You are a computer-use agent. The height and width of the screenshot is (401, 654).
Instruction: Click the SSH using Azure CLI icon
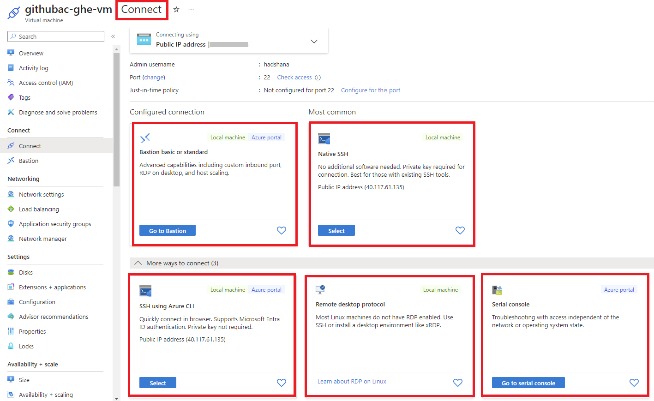pyautogui.click(x=145, y=290)
